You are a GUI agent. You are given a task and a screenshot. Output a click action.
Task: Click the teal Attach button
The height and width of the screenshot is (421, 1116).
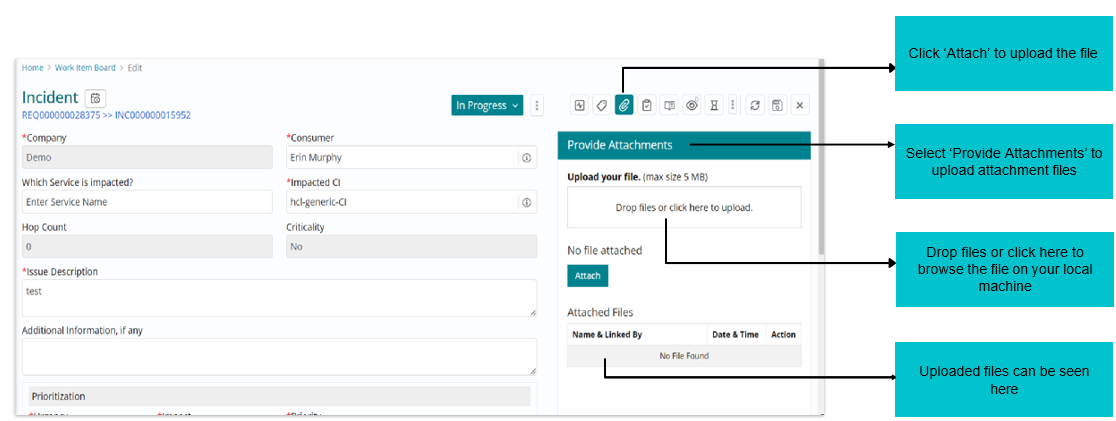[x=587, y=276]
